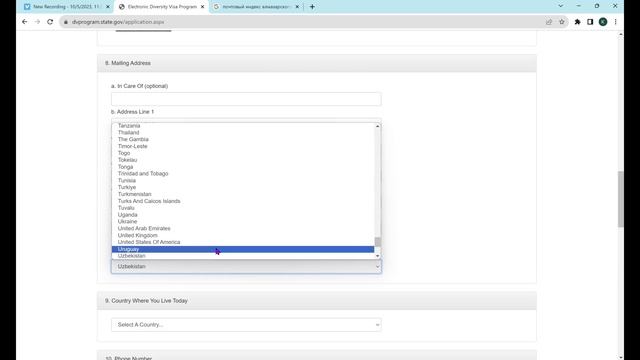The height and width of the screenshot is (360, 640).
Task: Open the browser side panel
Action: (590, 22)
